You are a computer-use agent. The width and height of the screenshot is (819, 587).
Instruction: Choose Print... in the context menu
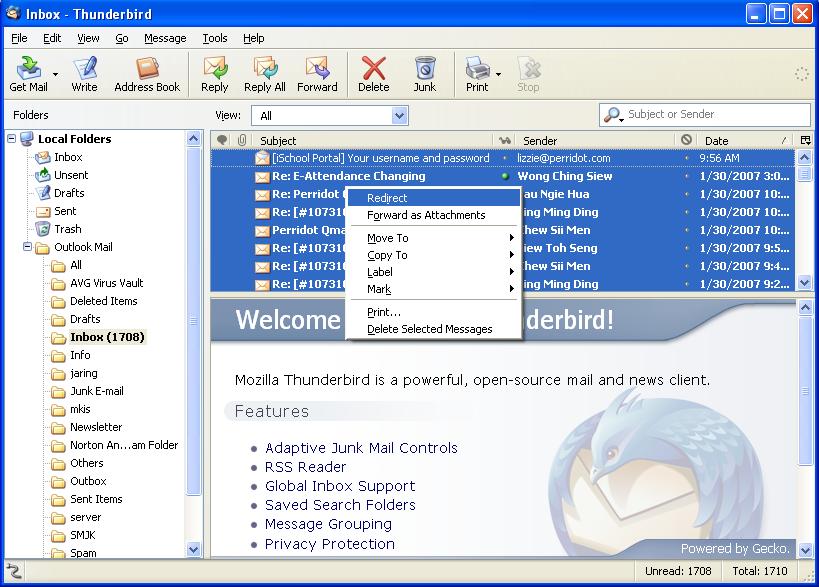point(434,312)
